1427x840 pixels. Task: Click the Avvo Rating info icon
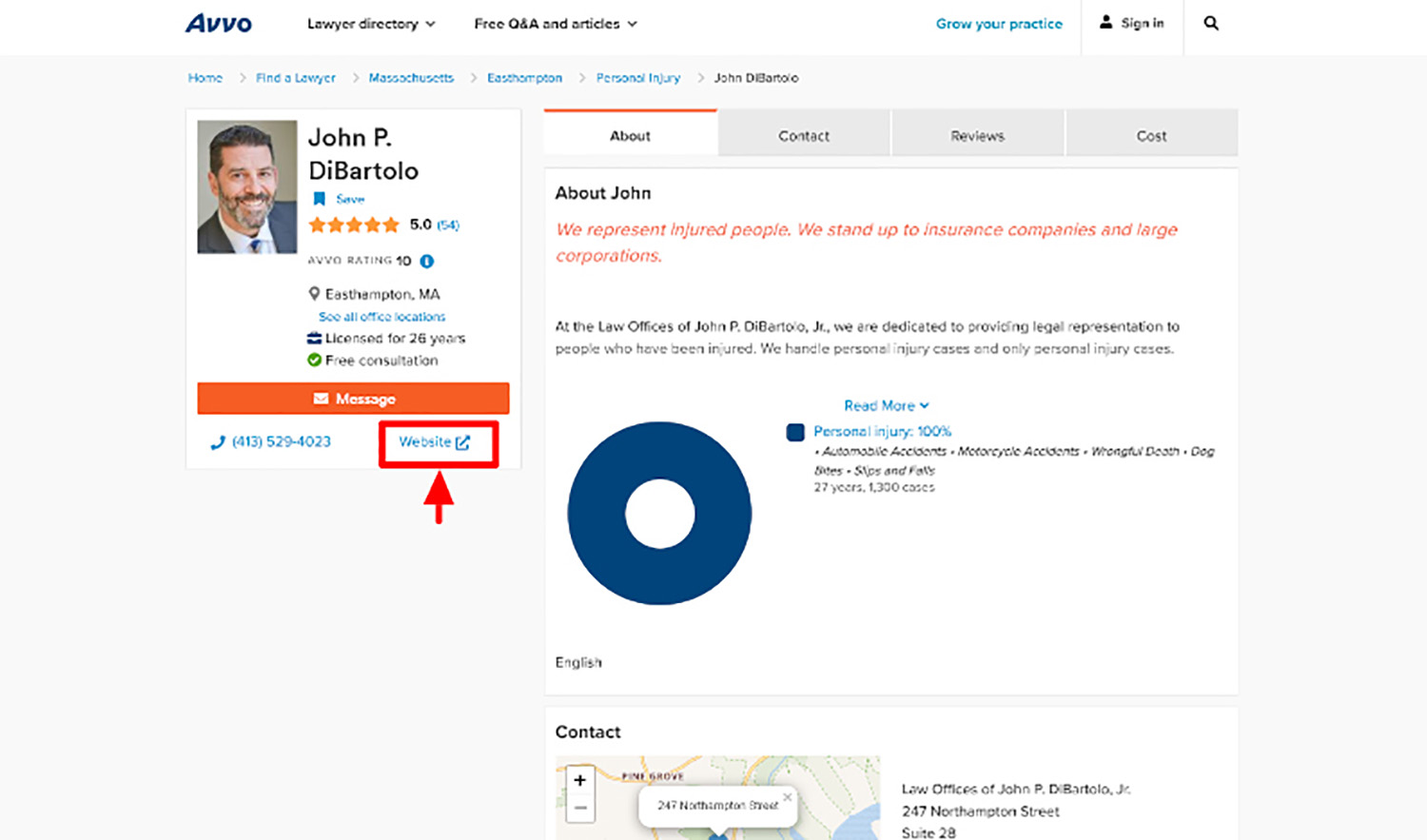pos(424,261)
